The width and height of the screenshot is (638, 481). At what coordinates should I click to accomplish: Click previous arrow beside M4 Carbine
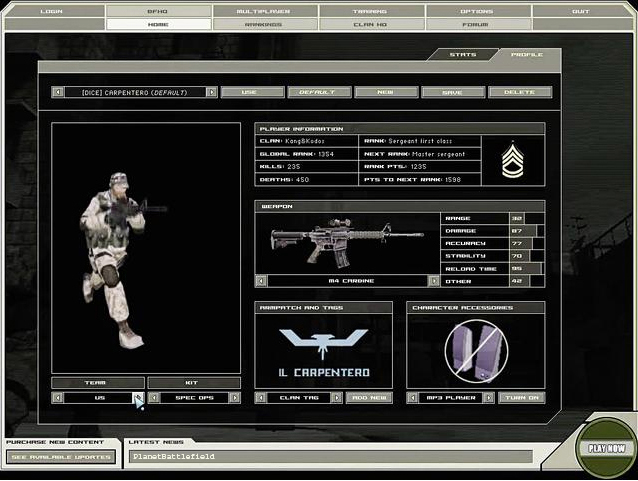[262, 281]
